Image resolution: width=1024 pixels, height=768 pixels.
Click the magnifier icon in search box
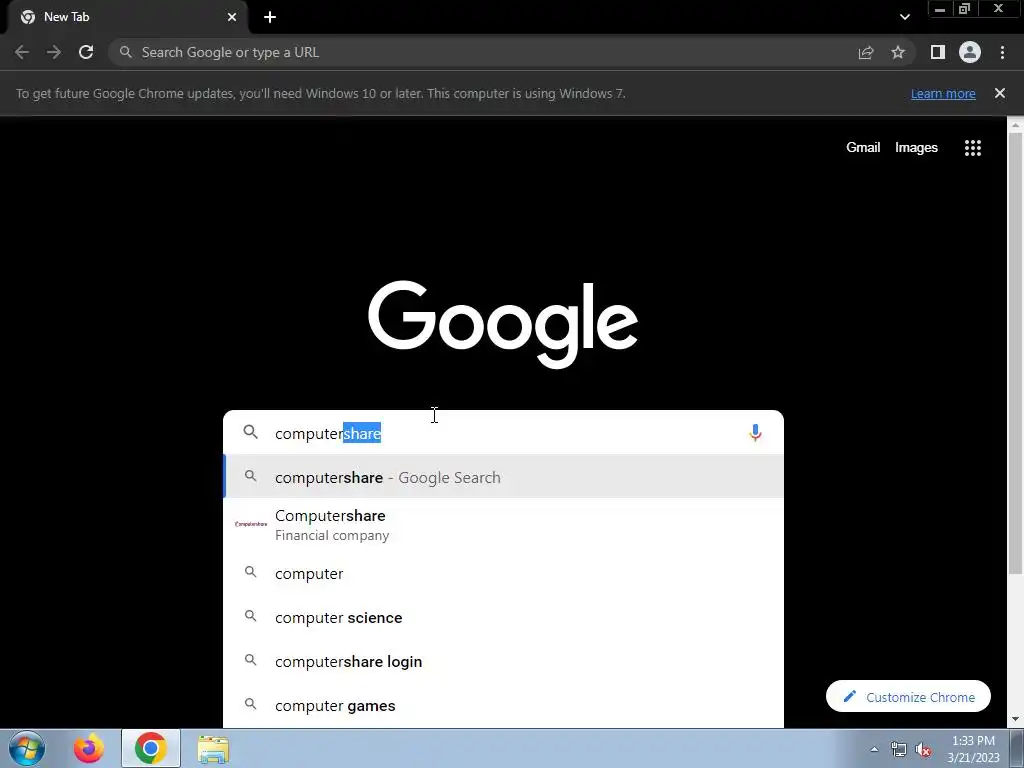click(251, 432)
